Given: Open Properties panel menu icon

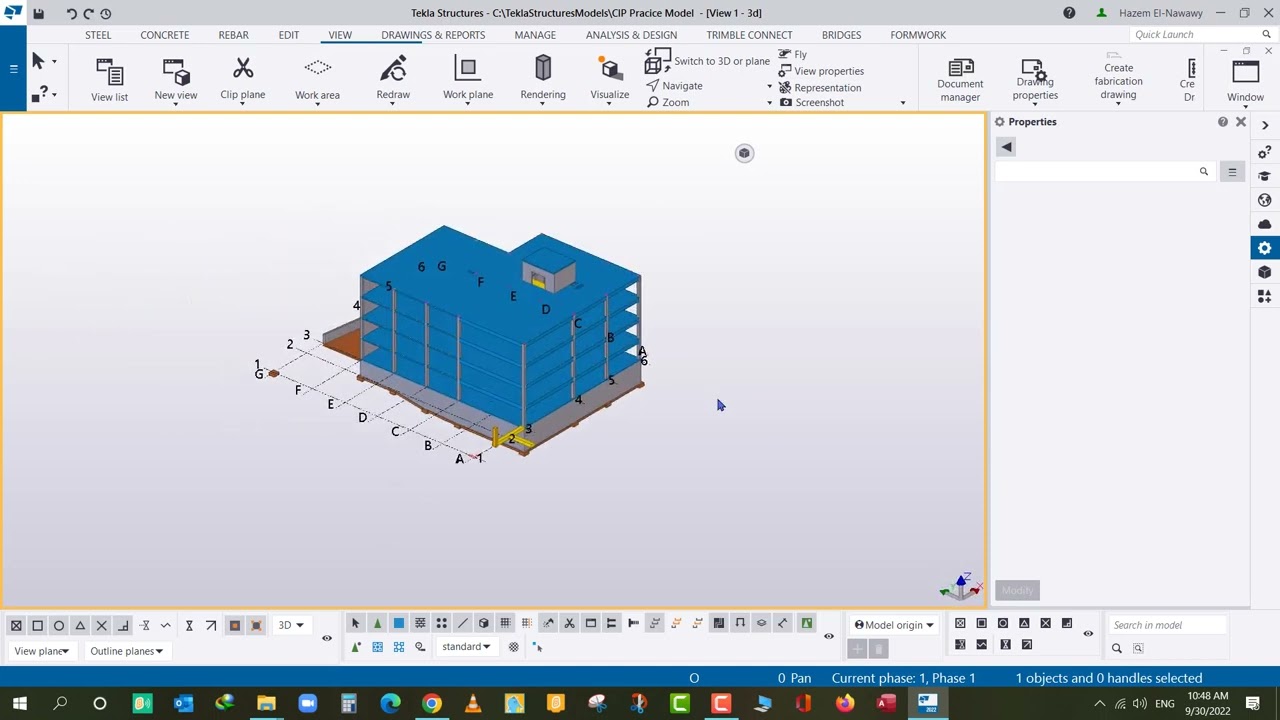Looking at the screenshot, I should click(1232, 172).
